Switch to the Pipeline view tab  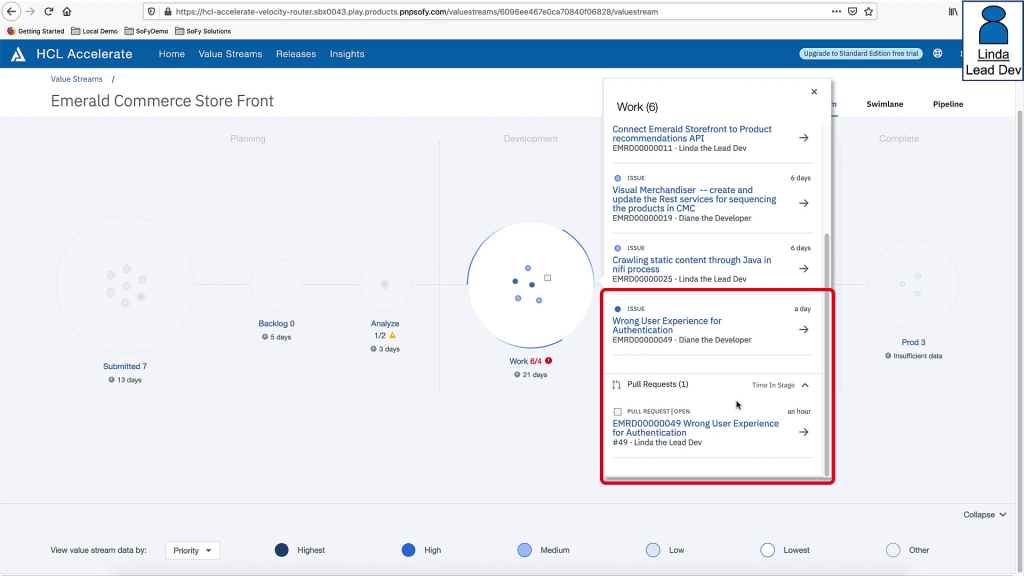click(947, 104)
